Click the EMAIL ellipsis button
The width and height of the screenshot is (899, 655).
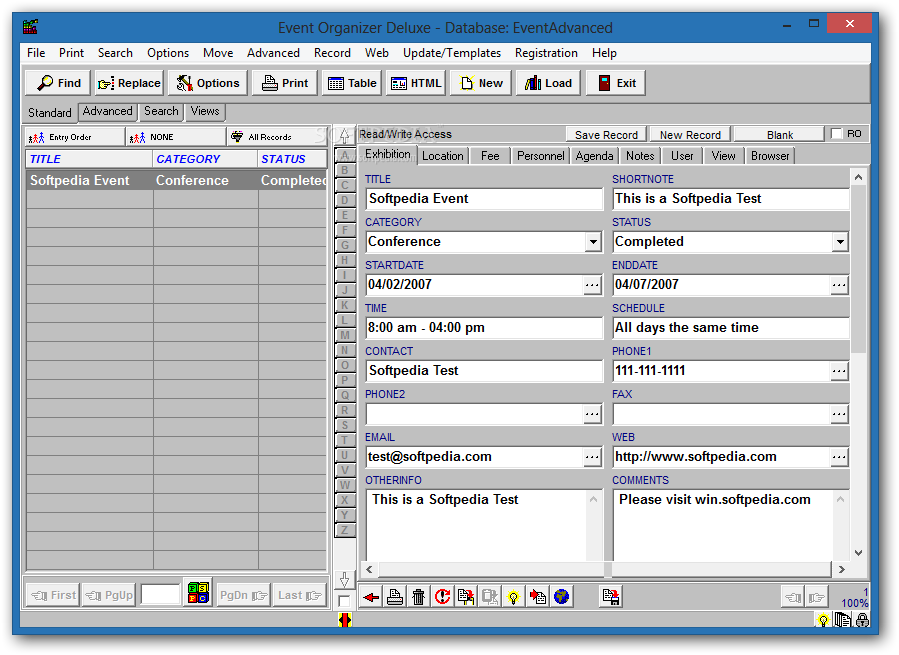(x=592, y=457)
